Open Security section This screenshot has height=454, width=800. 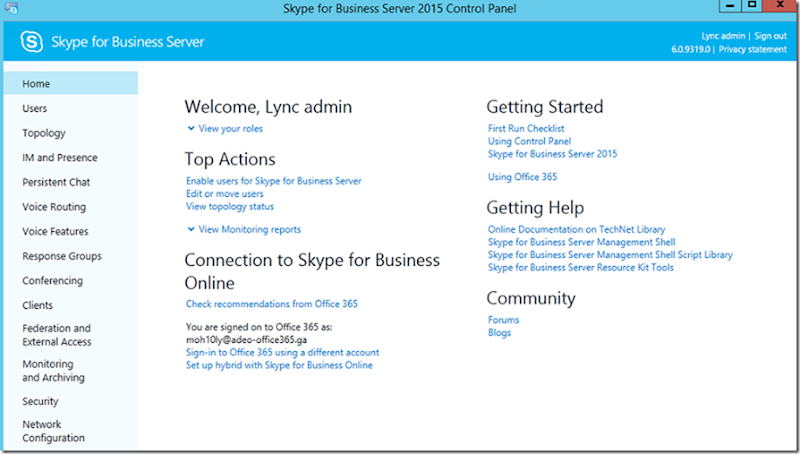40,401
